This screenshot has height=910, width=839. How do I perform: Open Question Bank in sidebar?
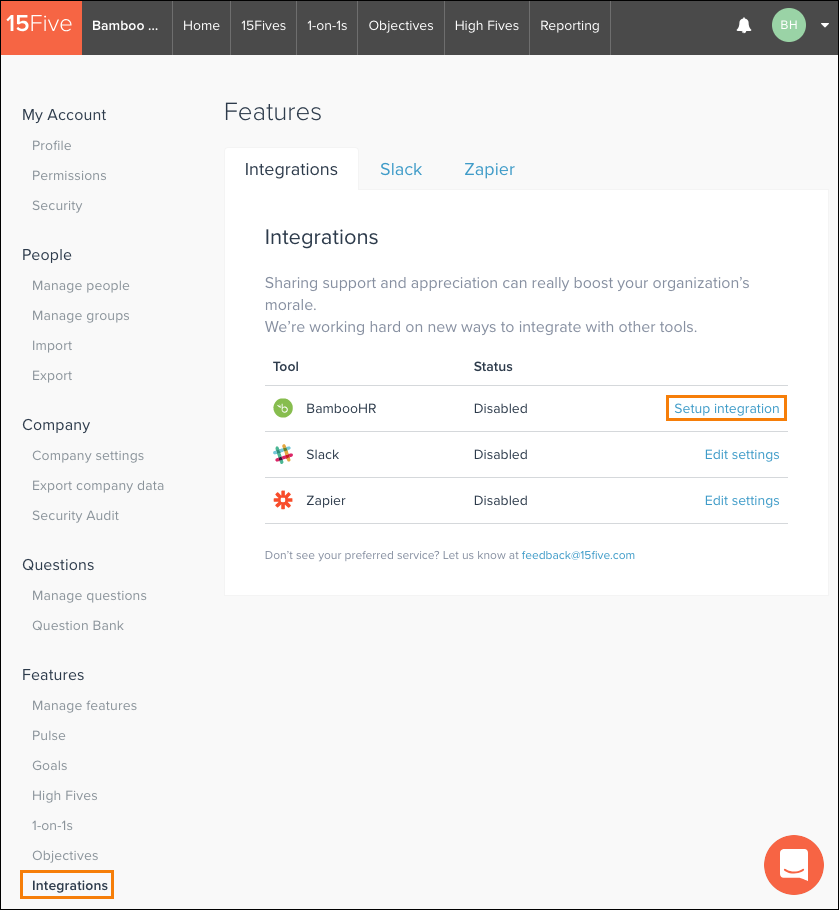coord(78,626)
